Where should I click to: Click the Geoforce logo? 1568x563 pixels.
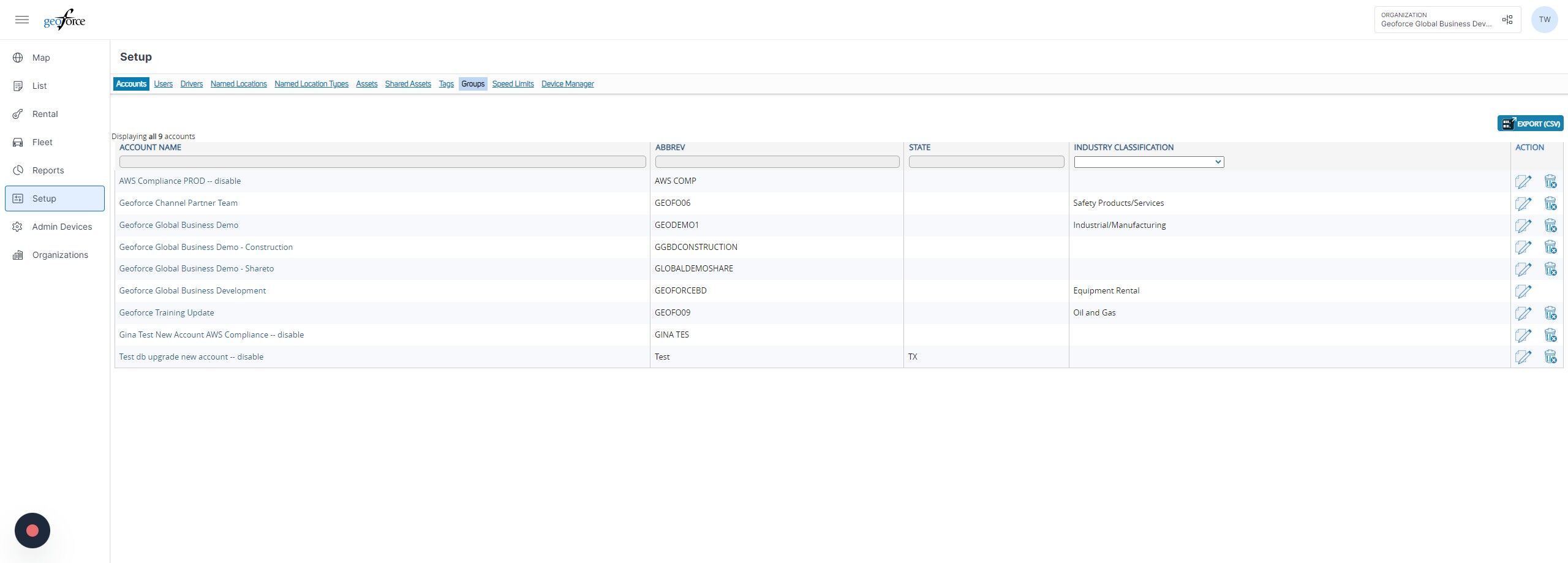[x=64, y=20]
